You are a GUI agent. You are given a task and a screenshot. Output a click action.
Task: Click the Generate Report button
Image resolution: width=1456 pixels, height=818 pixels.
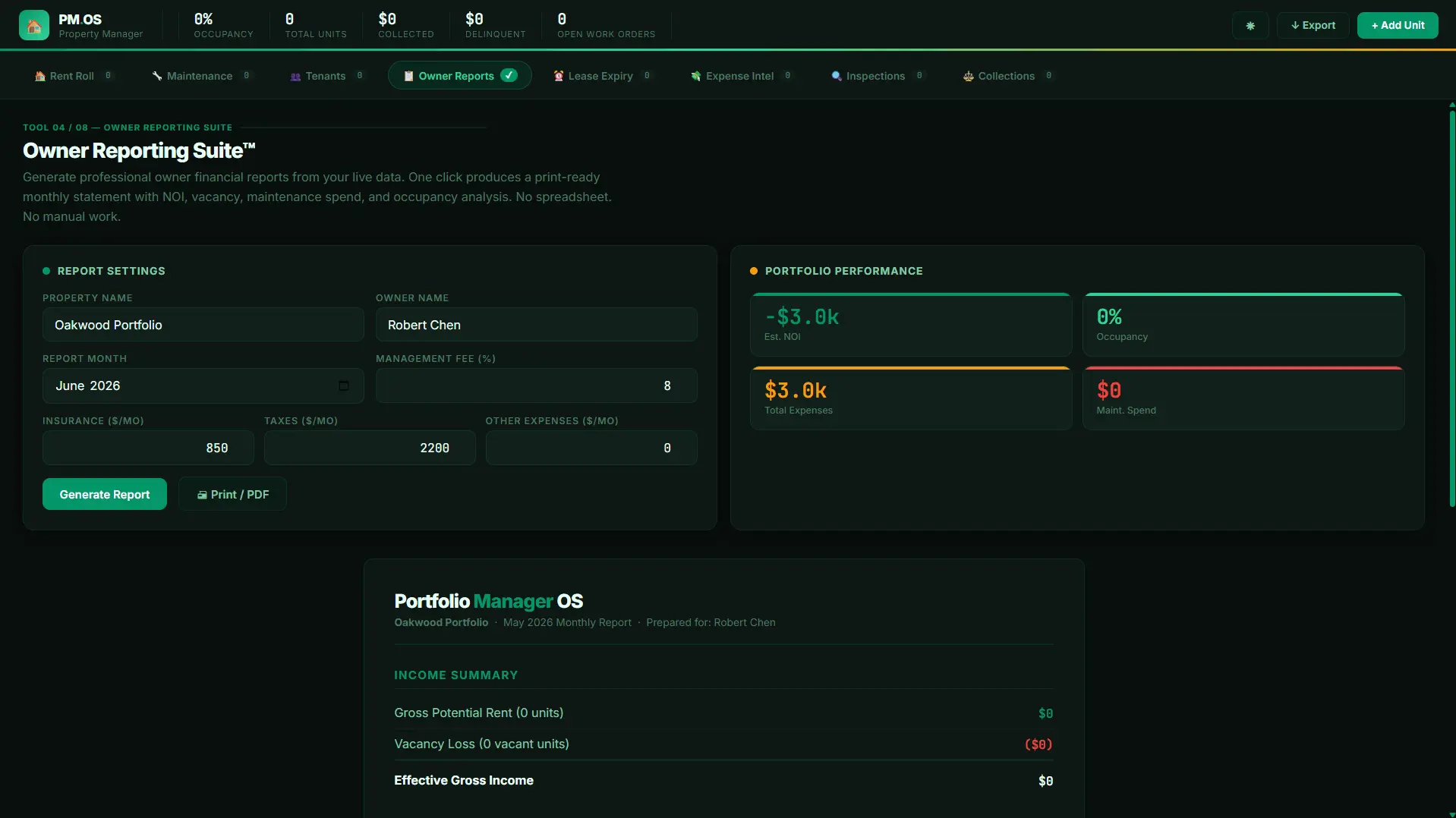pos(105,494)
